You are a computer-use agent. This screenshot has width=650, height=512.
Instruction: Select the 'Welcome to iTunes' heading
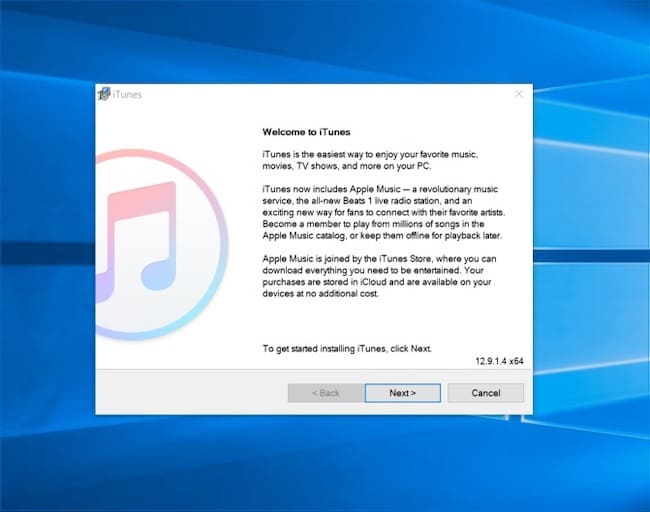click(306, 132)
